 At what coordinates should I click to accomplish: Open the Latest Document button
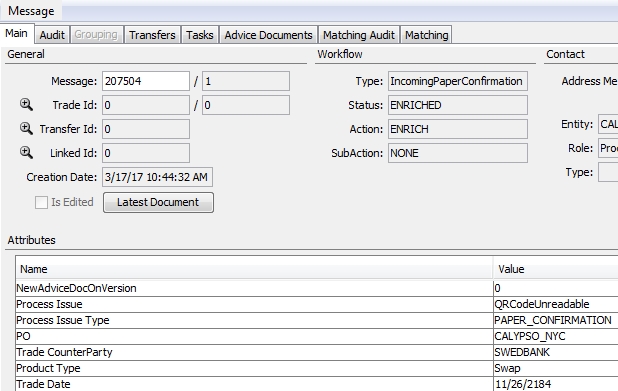(x=158, y=203)
